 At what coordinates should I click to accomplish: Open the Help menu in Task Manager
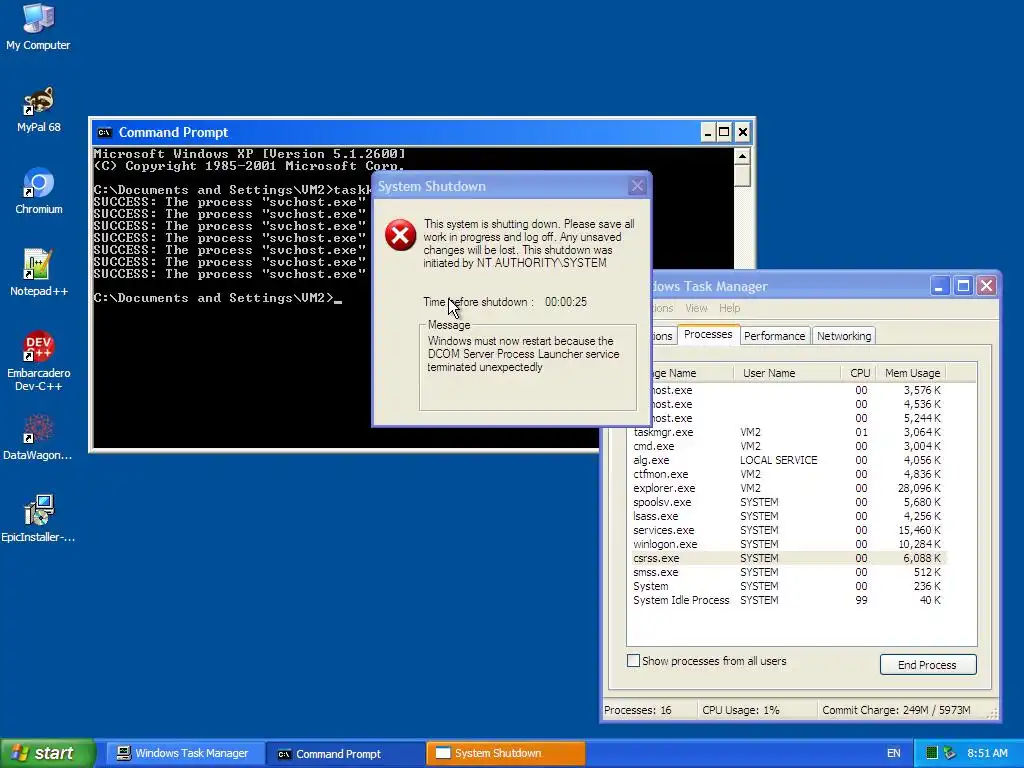(729, 308)
